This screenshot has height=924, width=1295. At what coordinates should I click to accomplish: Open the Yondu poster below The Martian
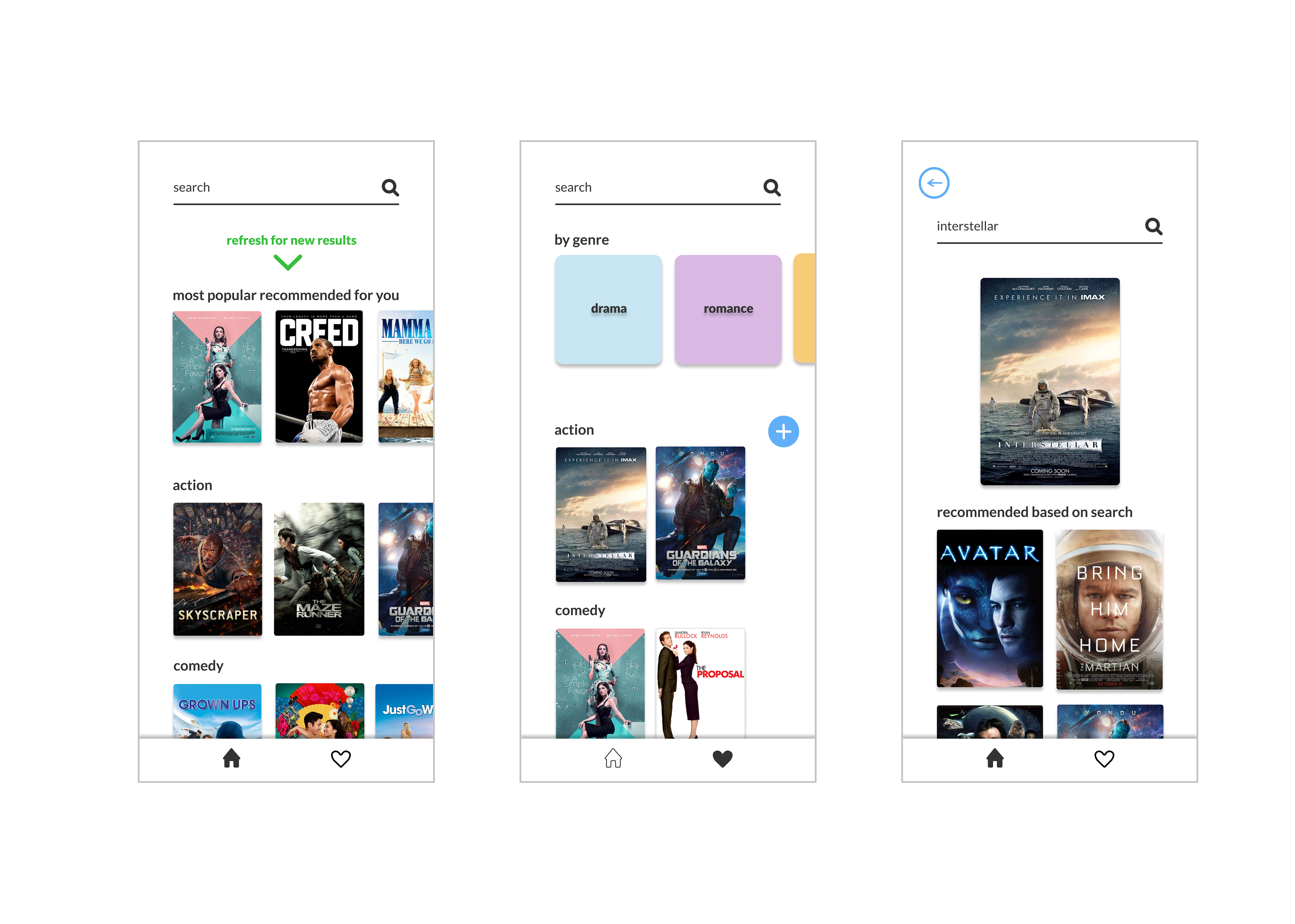pyautogui.click(x=1110, y=722)
